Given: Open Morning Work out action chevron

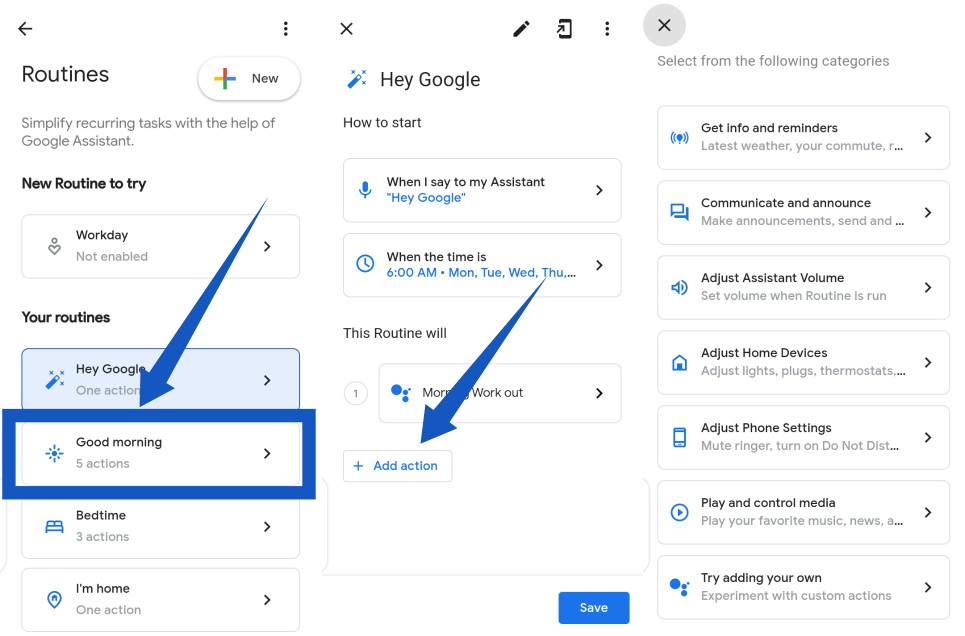Looking at the screenshot, I should [x=599, y=393].
